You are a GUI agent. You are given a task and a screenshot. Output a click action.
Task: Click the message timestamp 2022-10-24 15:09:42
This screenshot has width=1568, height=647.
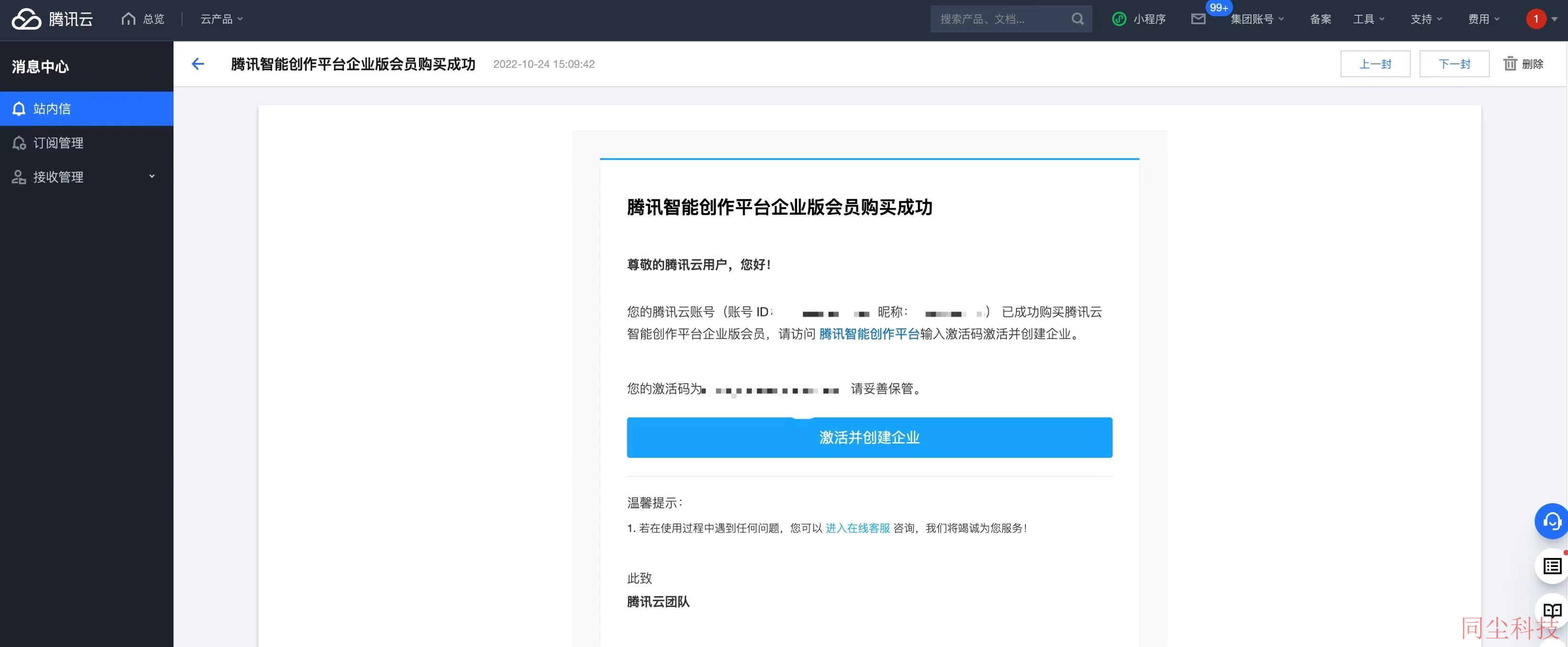(x=543, y=64)
